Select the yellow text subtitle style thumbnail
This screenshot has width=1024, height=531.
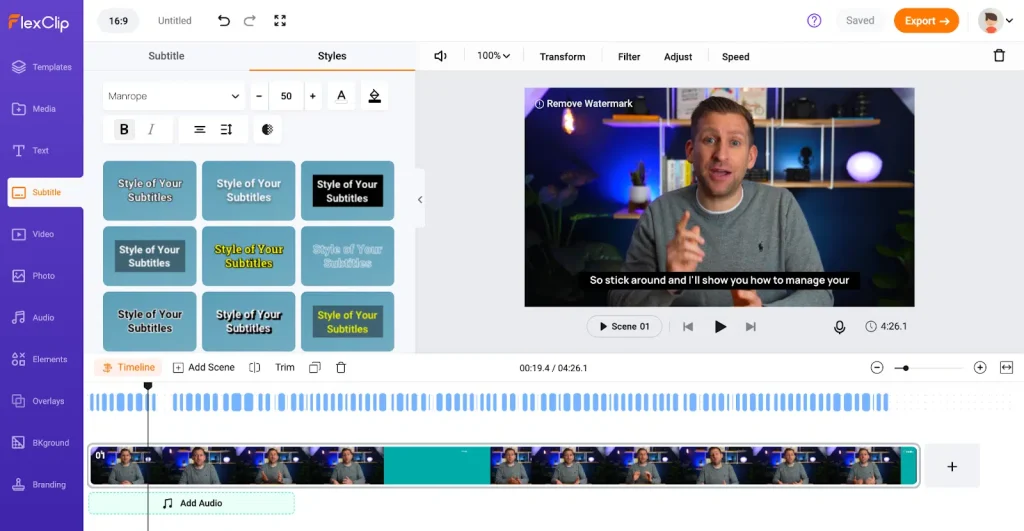(x=249, y=256)
